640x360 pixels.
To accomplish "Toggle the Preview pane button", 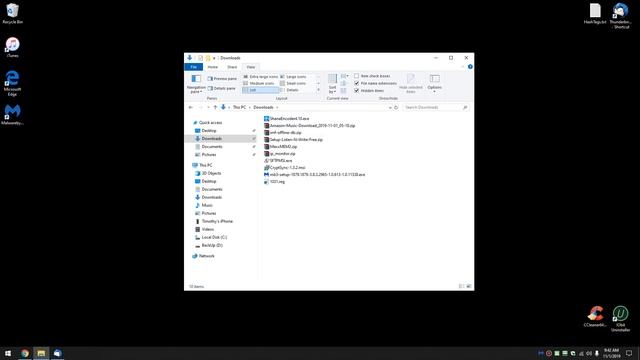I will (222, 78).
